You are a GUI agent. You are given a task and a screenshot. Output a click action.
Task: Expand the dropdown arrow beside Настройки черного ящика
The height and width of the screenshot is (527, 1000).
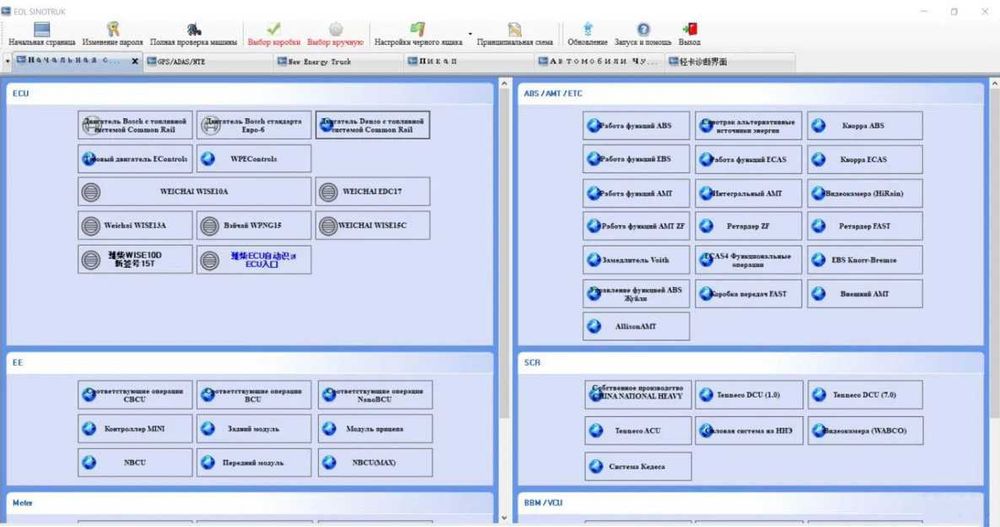[470, 34]
